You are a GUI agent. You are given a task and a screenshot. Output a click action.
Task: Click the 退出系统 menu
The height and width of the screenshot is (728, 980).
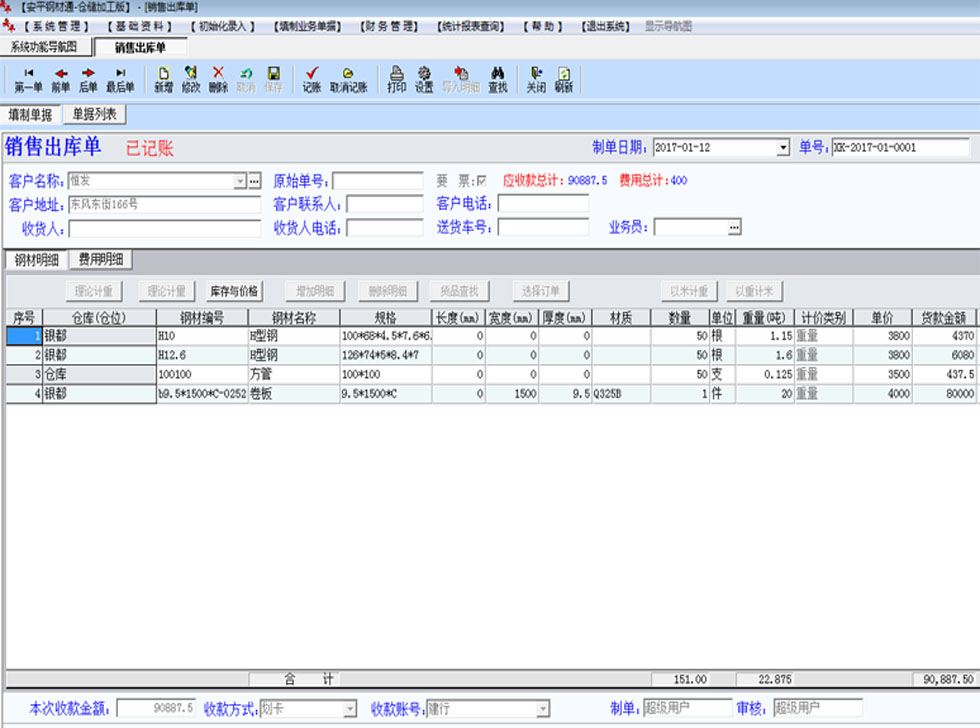605,26
